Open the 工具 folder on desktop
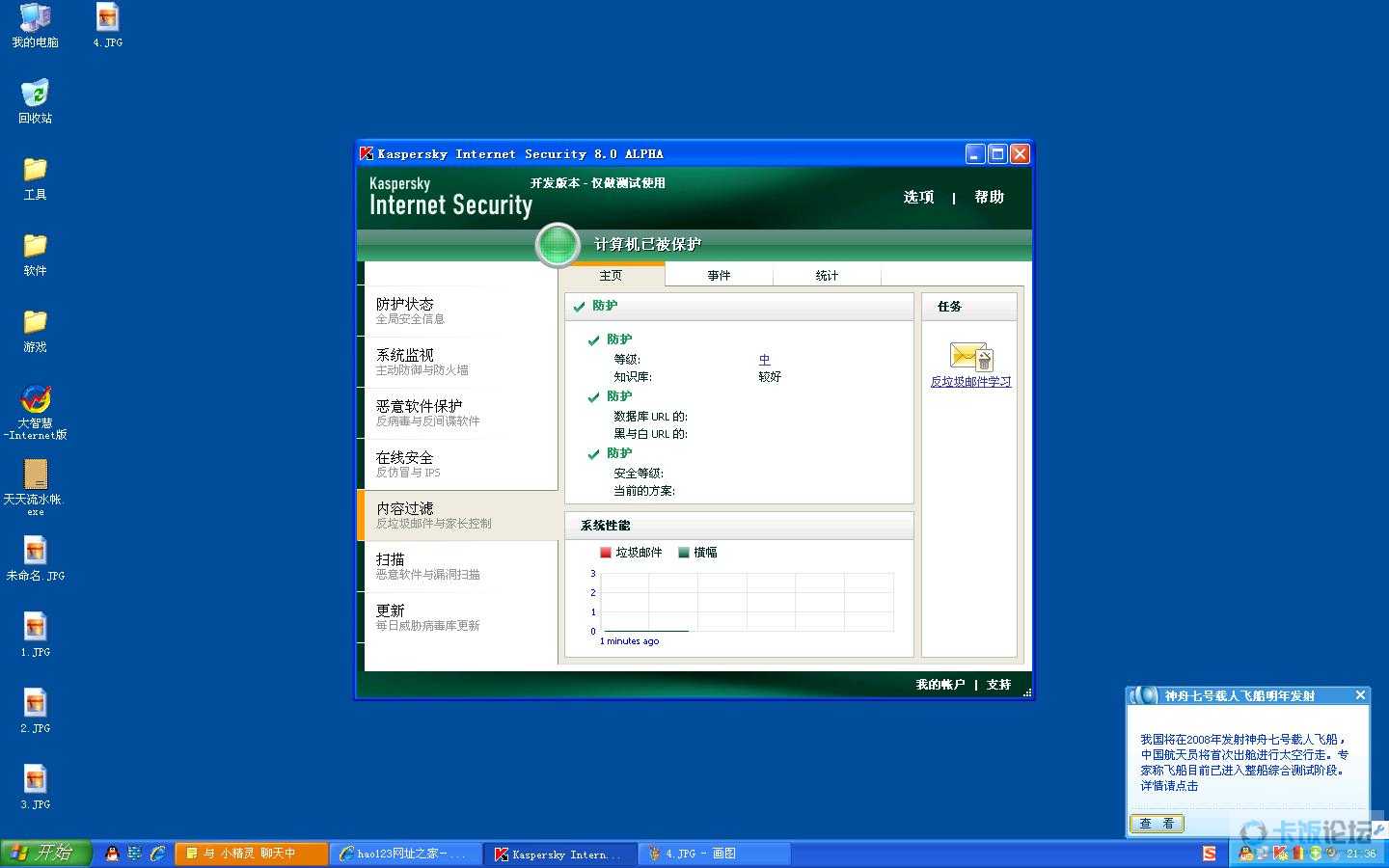The image size is (1389, 868). (x=35, y=178)
